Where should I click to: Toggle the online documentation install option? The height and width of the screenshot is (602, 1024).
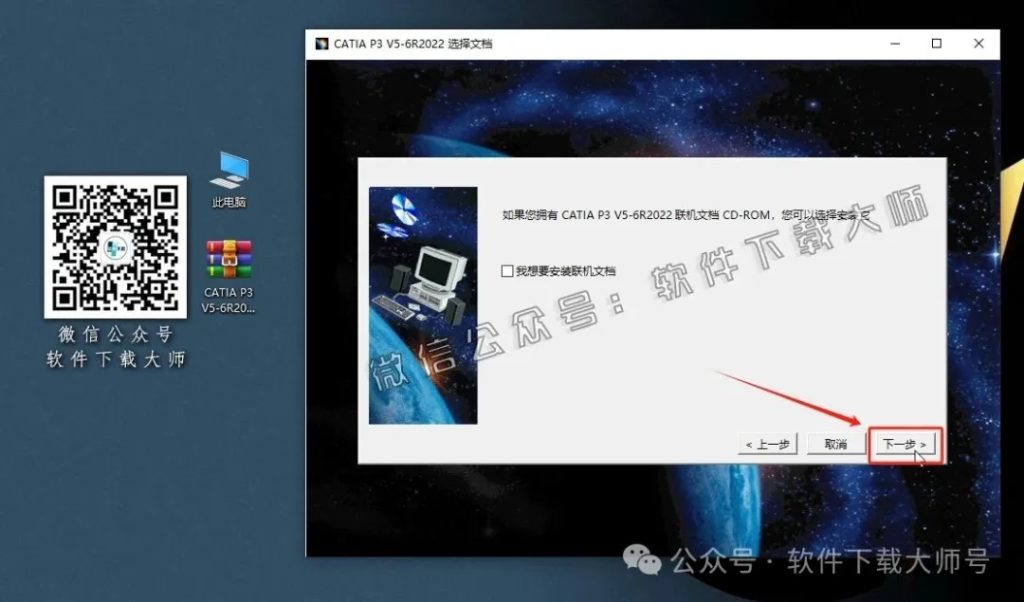click(507, 270)
